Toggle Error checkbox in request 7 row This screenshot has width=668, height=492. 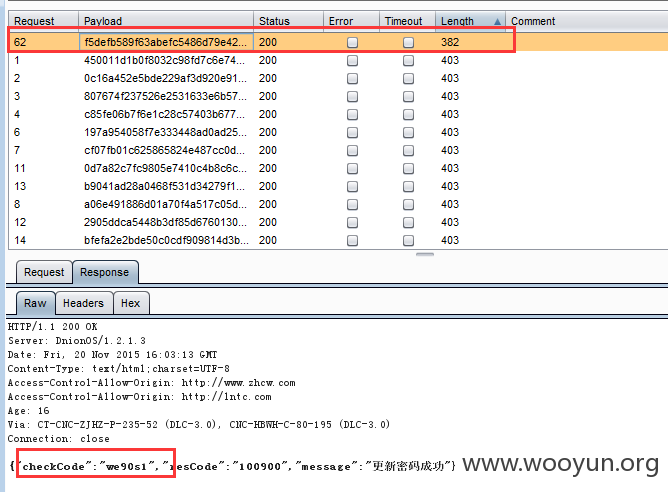(352, 150)
